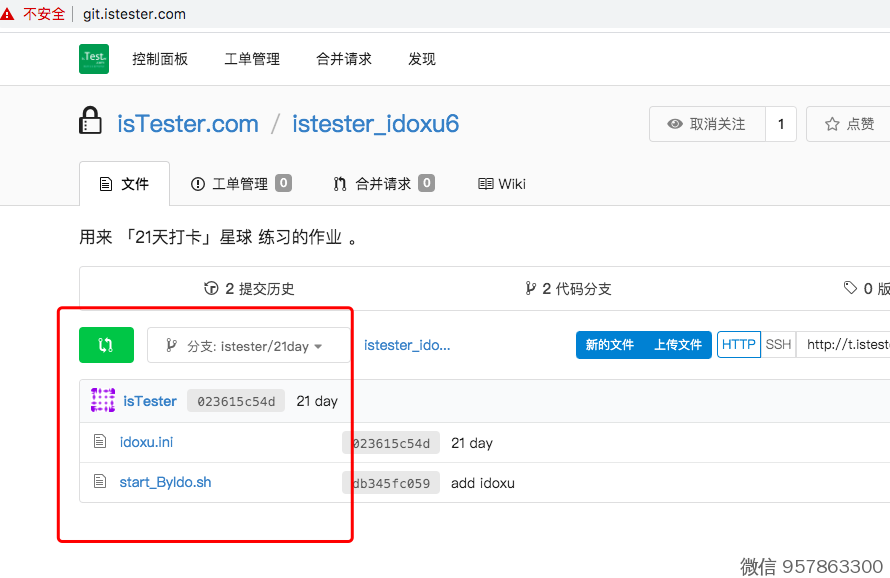Click the private repository lock icon
The height and width of the screenshot is (578, 890).
(x=90, y=122)
